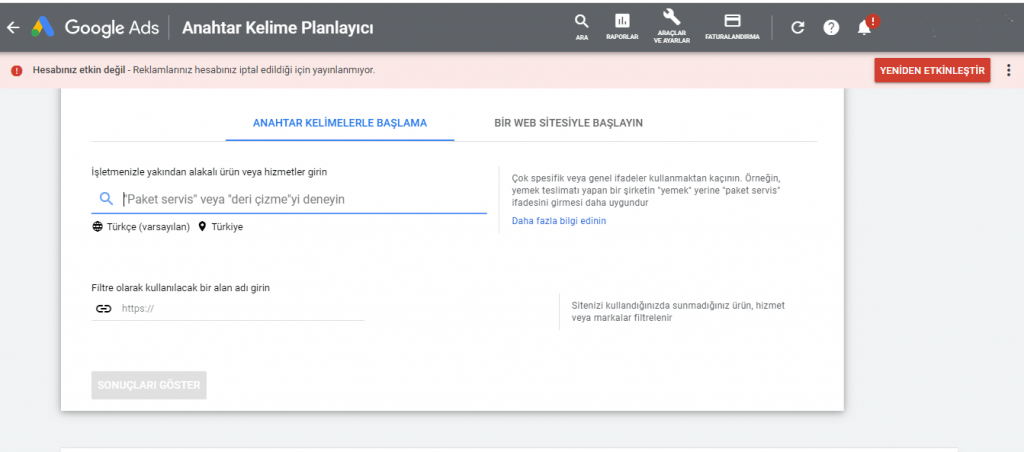Click the globe language icon
The width and height of the screenshot is (1024, 452).
97,227
